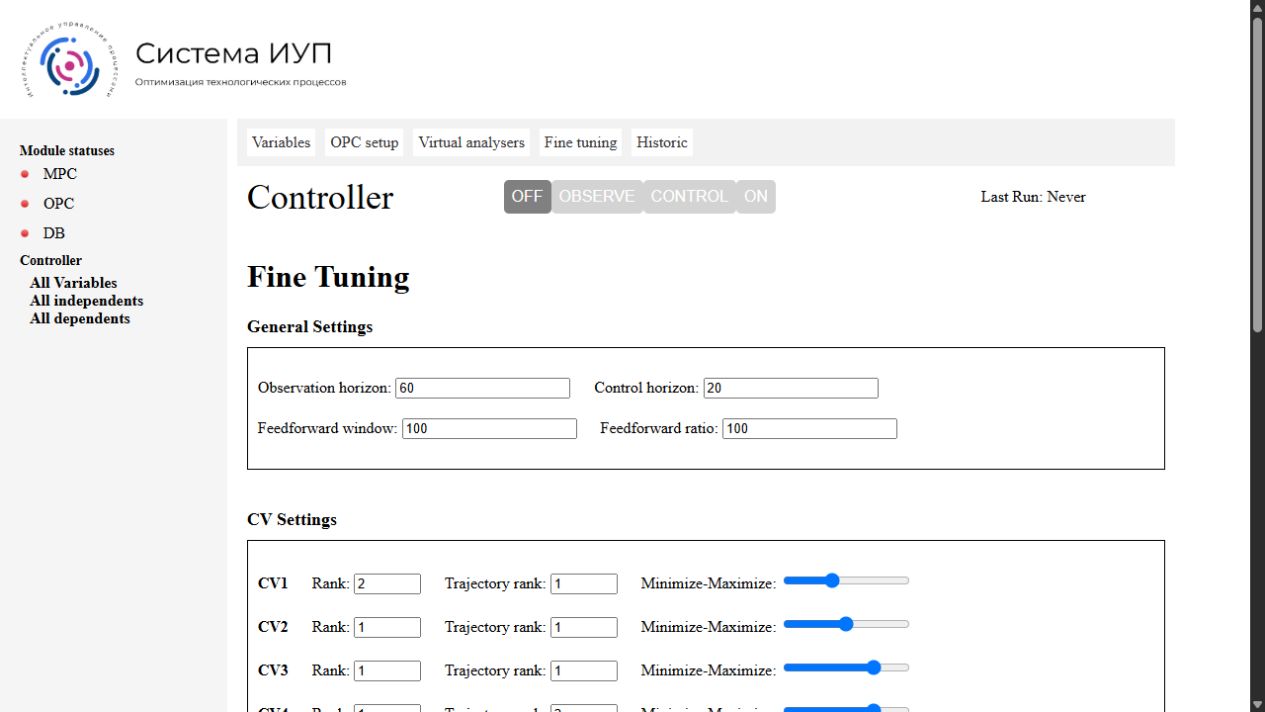Click into the Feedforward ratio field

coord(810,429)
